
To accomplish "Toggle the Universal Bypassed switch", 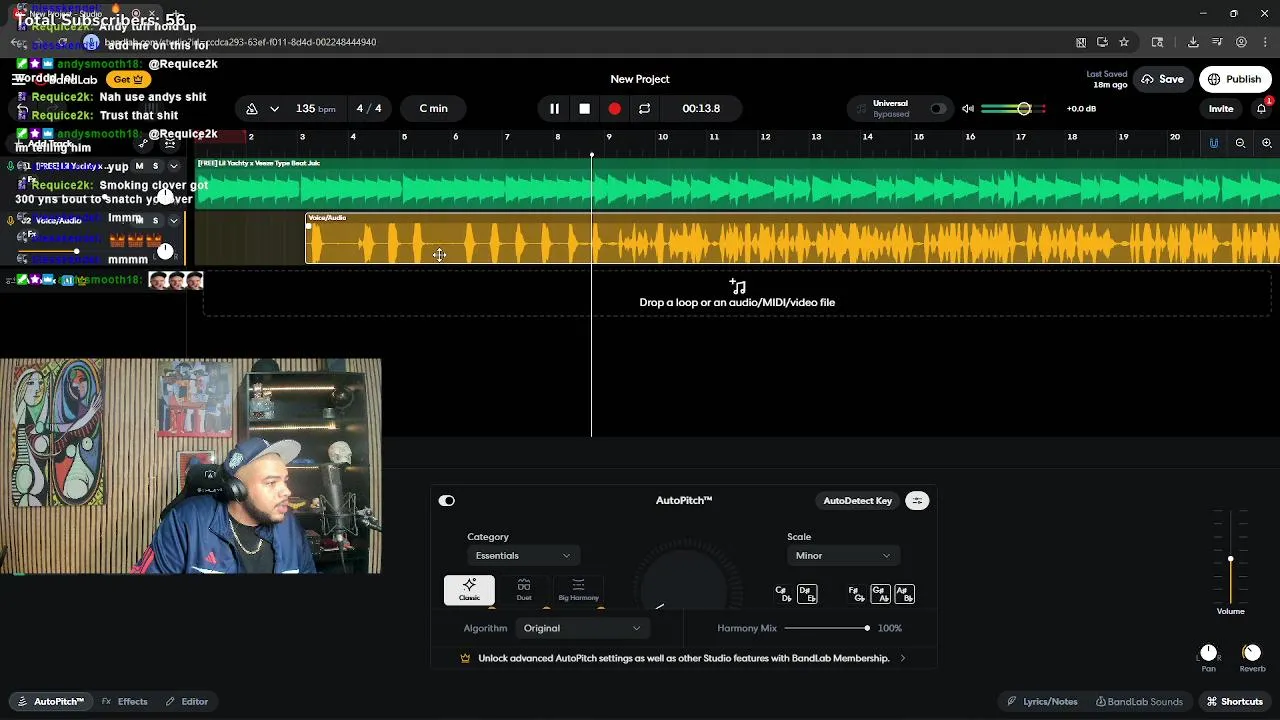I will click(x=937, y=108).
